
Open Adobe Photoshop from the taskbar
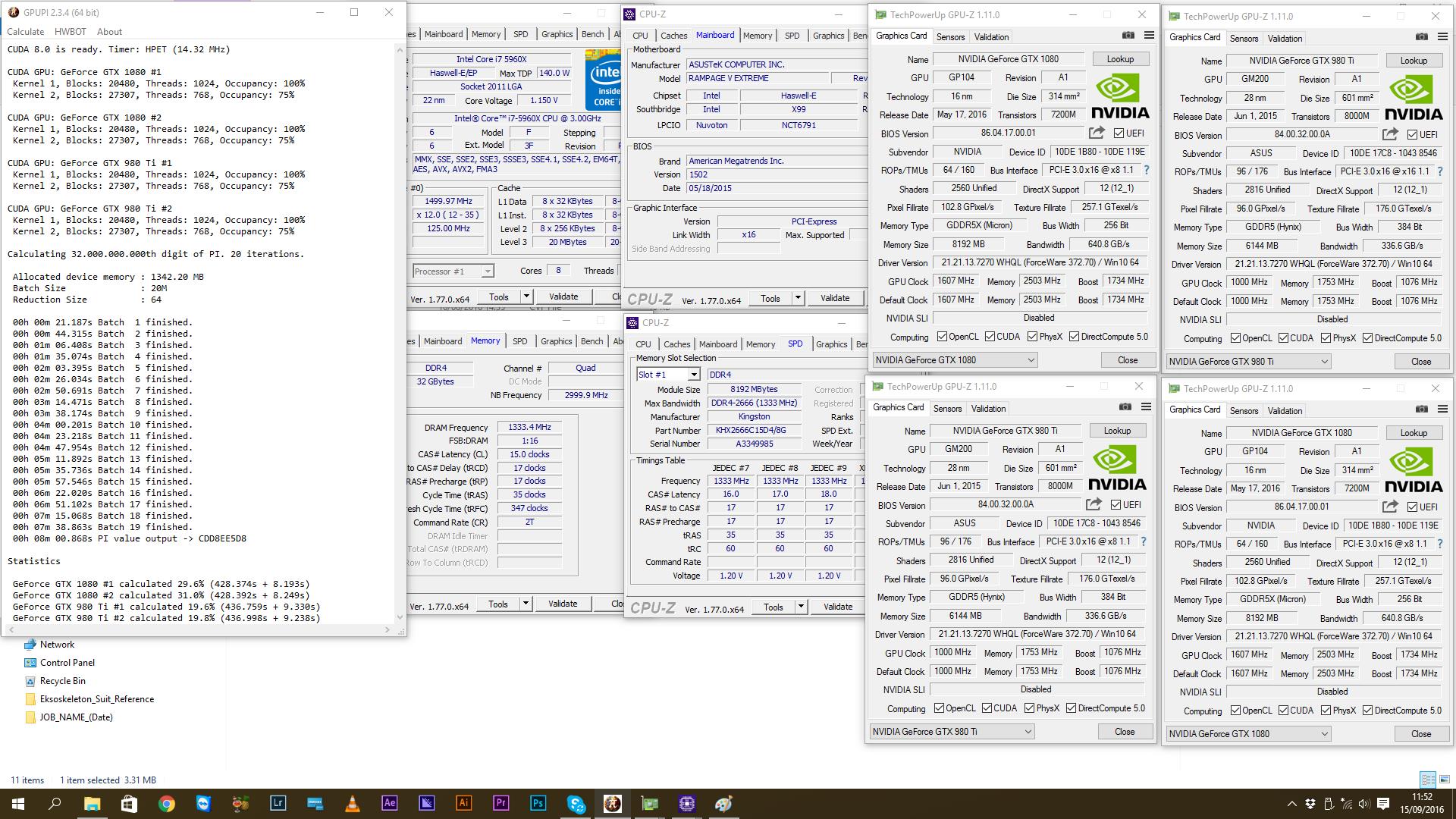click(x=538, y=803)
